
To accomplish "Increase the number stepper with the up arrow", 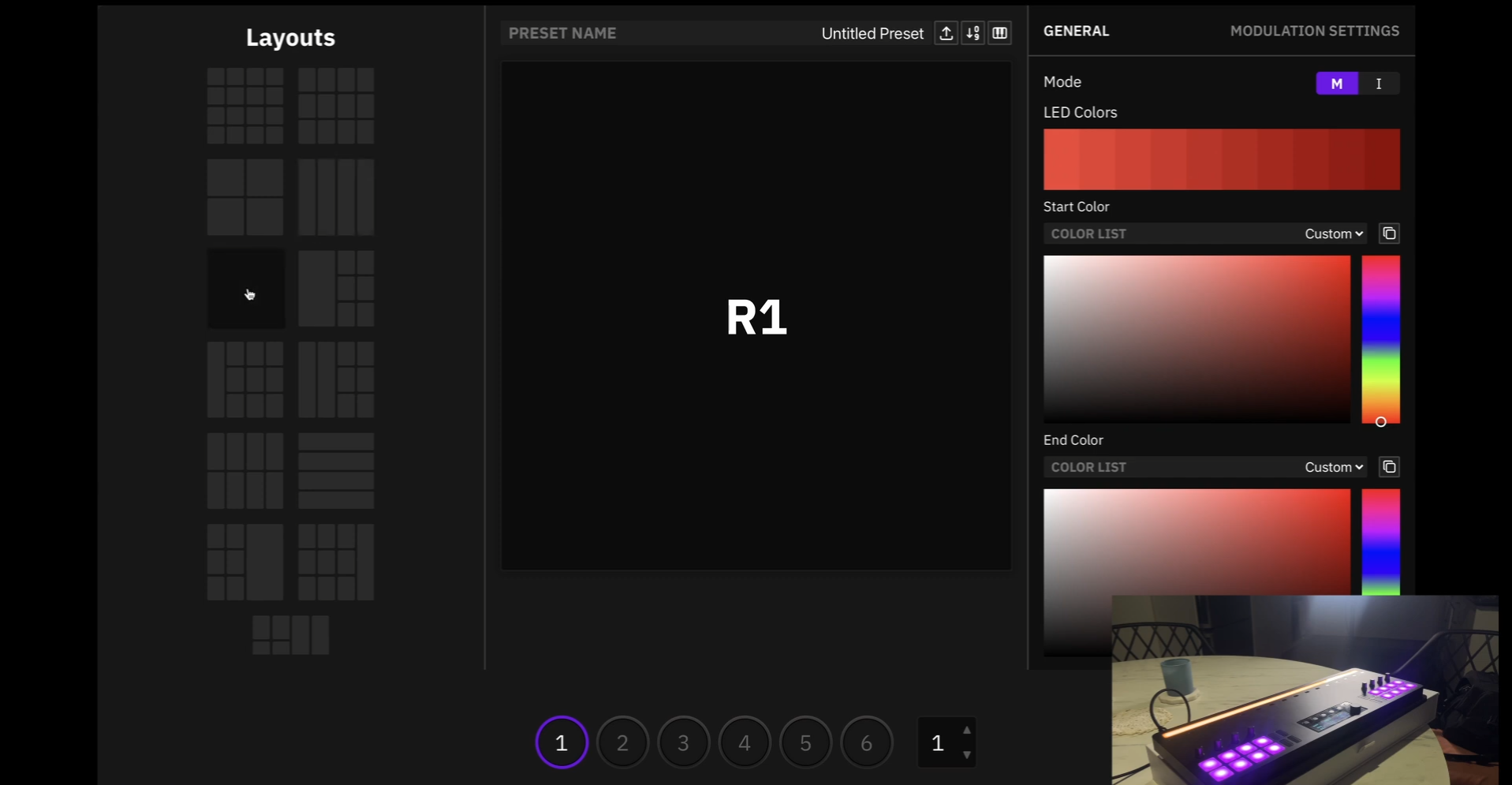I will pyautogui.click(x=967, y=730).
